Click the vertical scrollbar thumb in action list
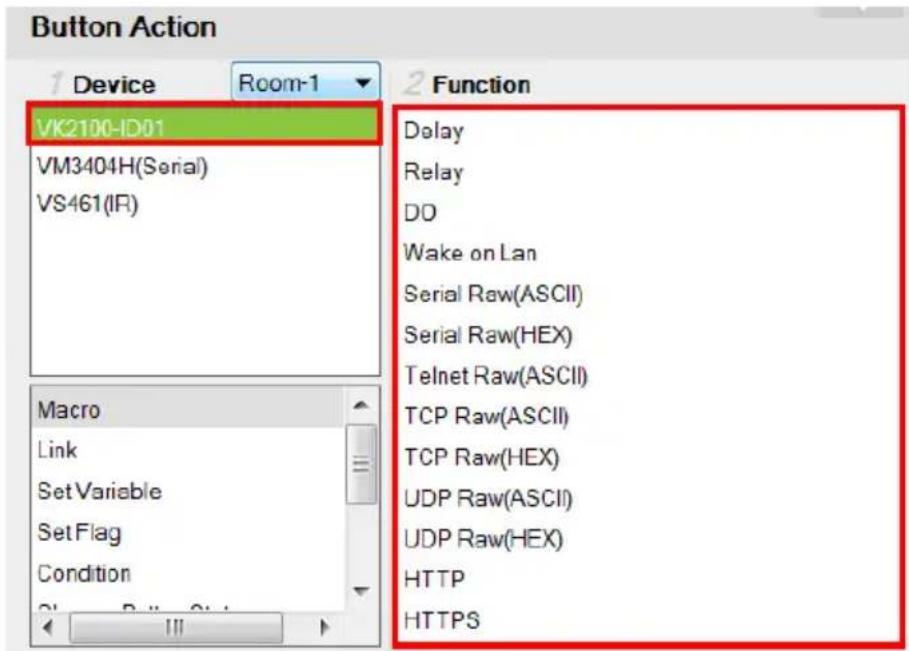This screenshot has height=651, width=909. (361, 464)
